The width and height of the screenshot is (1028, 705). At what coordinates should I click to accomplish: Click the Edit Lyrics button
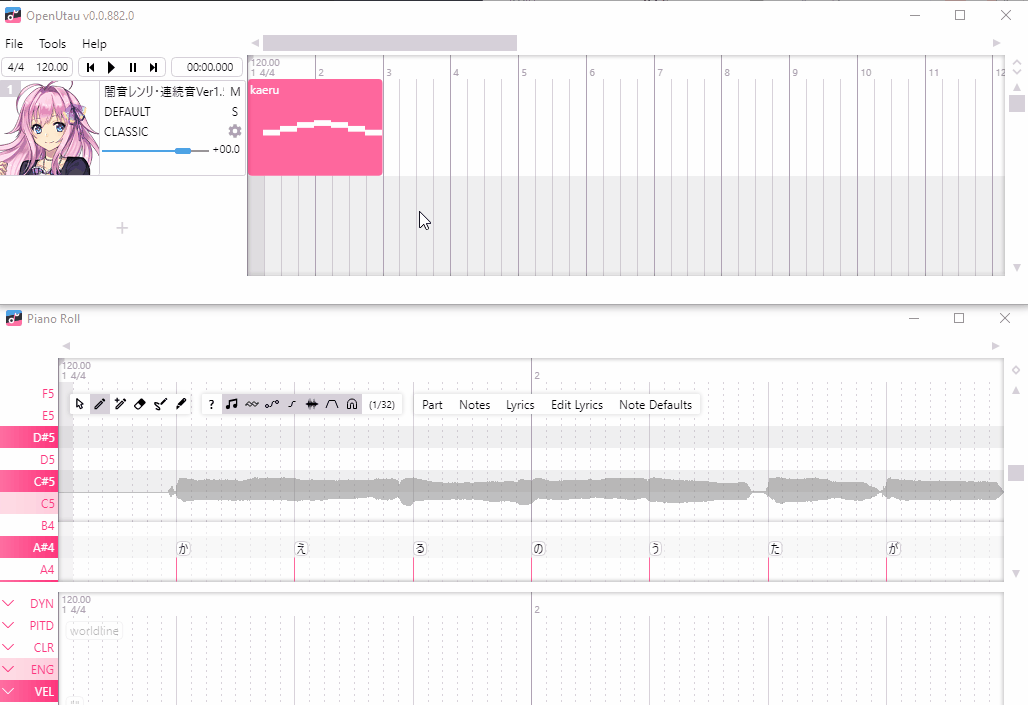(x=577, y=405)
